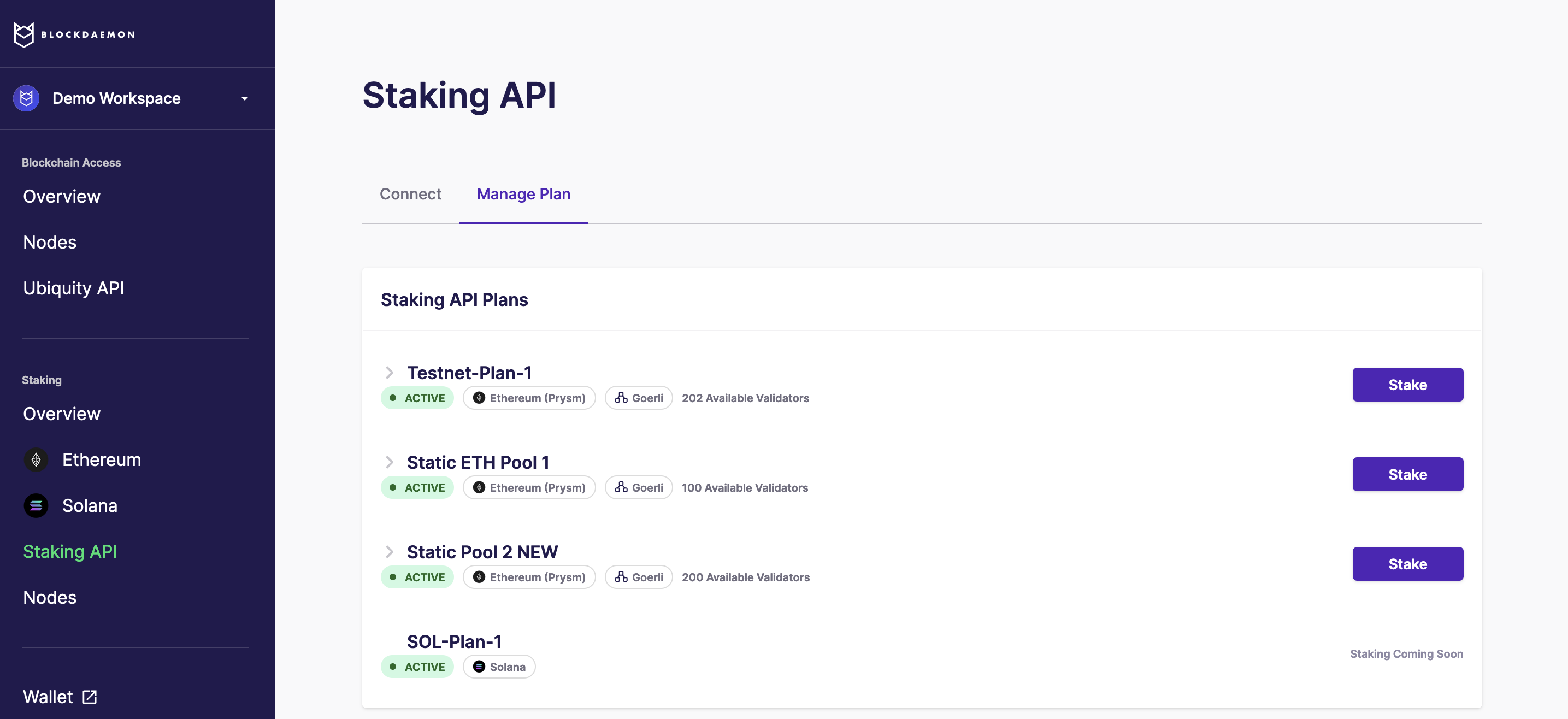Go to Staking Overview in sidebar
The height and width of the screenshot is (719, 1568).
coord(62,414)
